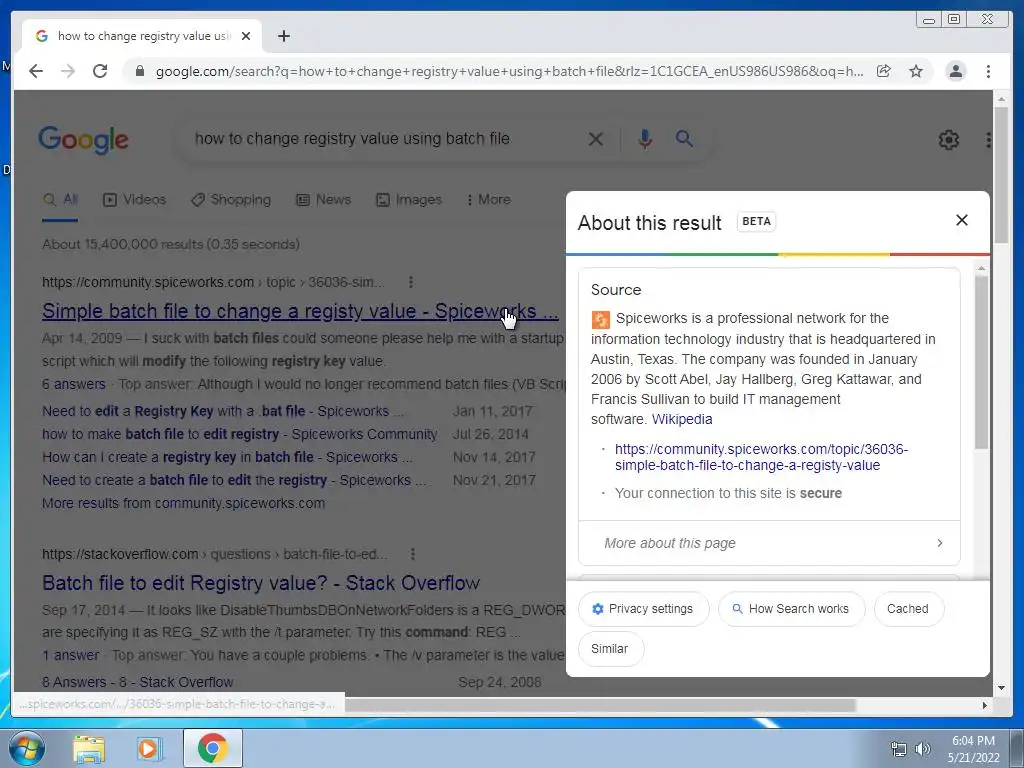This screenshot has height=768, width=1024.
Task: Expand the More search filters menu
Action: coord(488,200)
